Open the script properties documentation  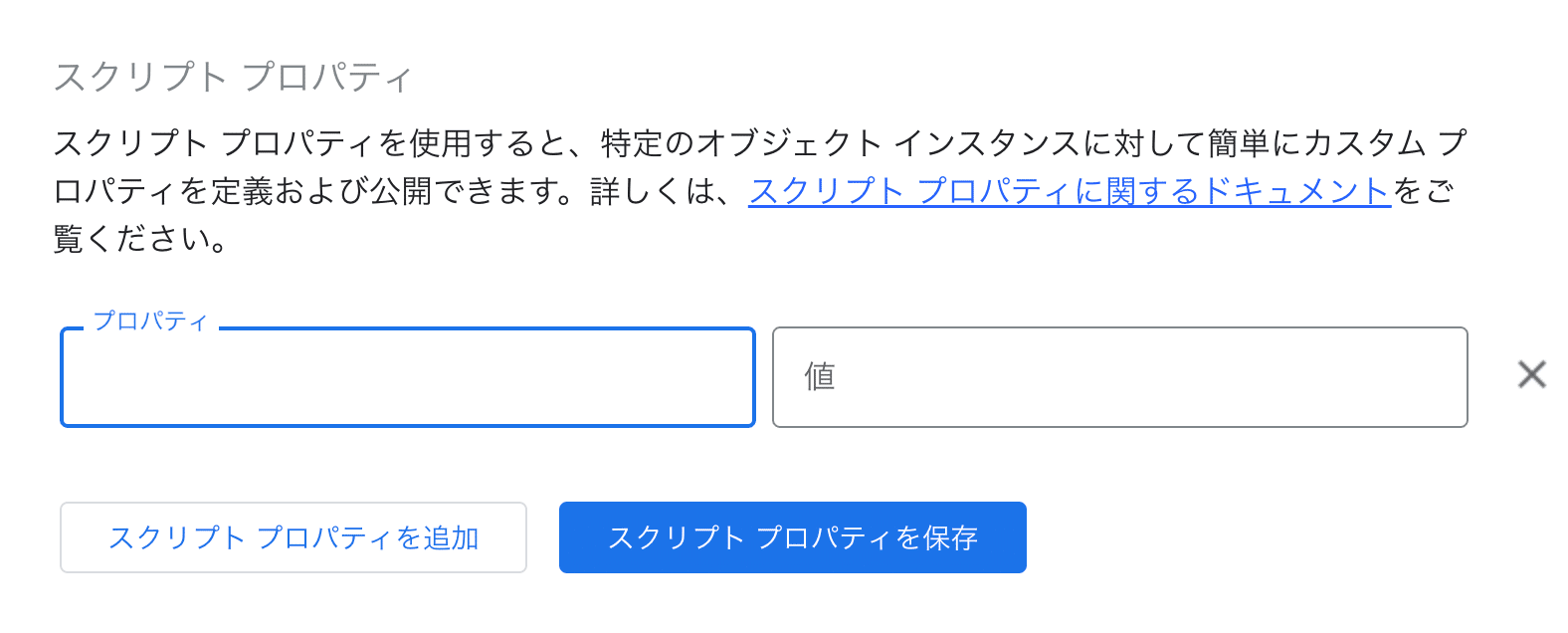click(x=1069, y=191)
